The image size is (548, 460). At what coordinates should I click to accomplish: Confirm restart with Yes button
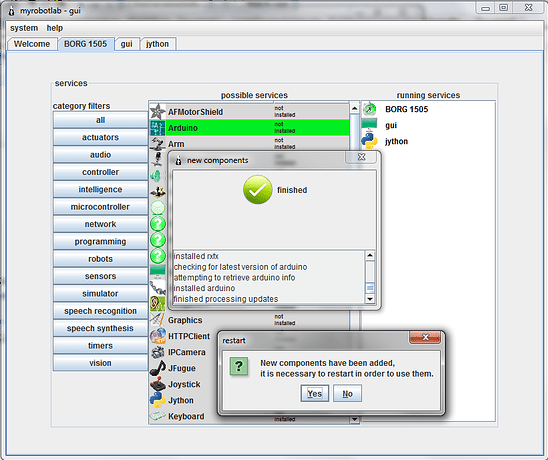315,394
